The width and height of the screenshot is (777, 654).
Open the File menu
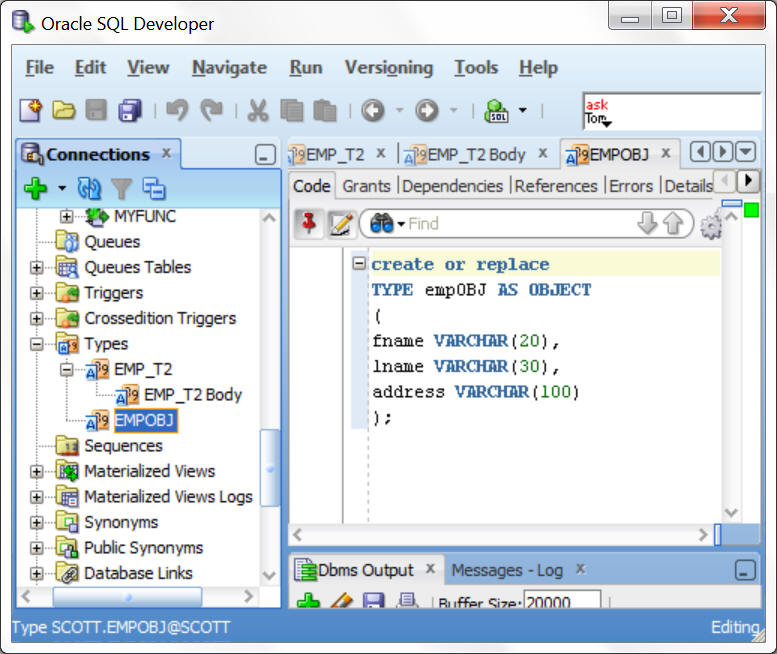coord(40,67)
